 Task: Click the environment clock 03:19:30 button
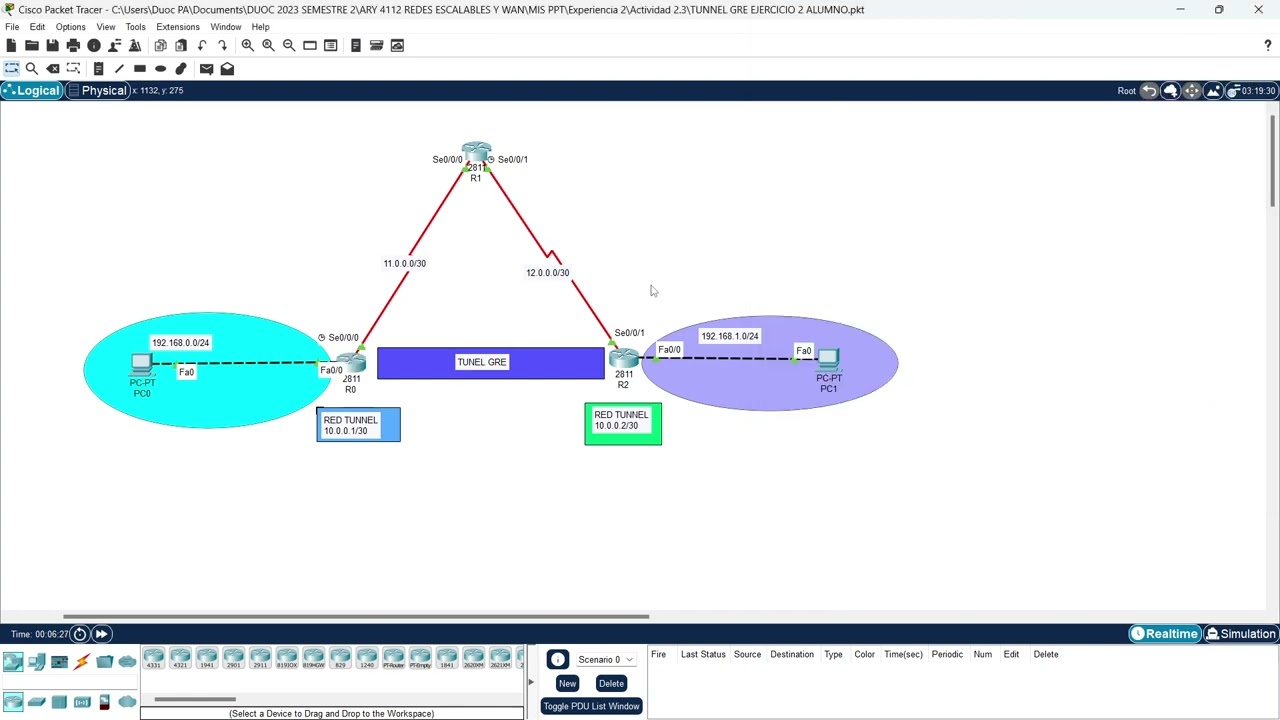(x=1252, y=91)
